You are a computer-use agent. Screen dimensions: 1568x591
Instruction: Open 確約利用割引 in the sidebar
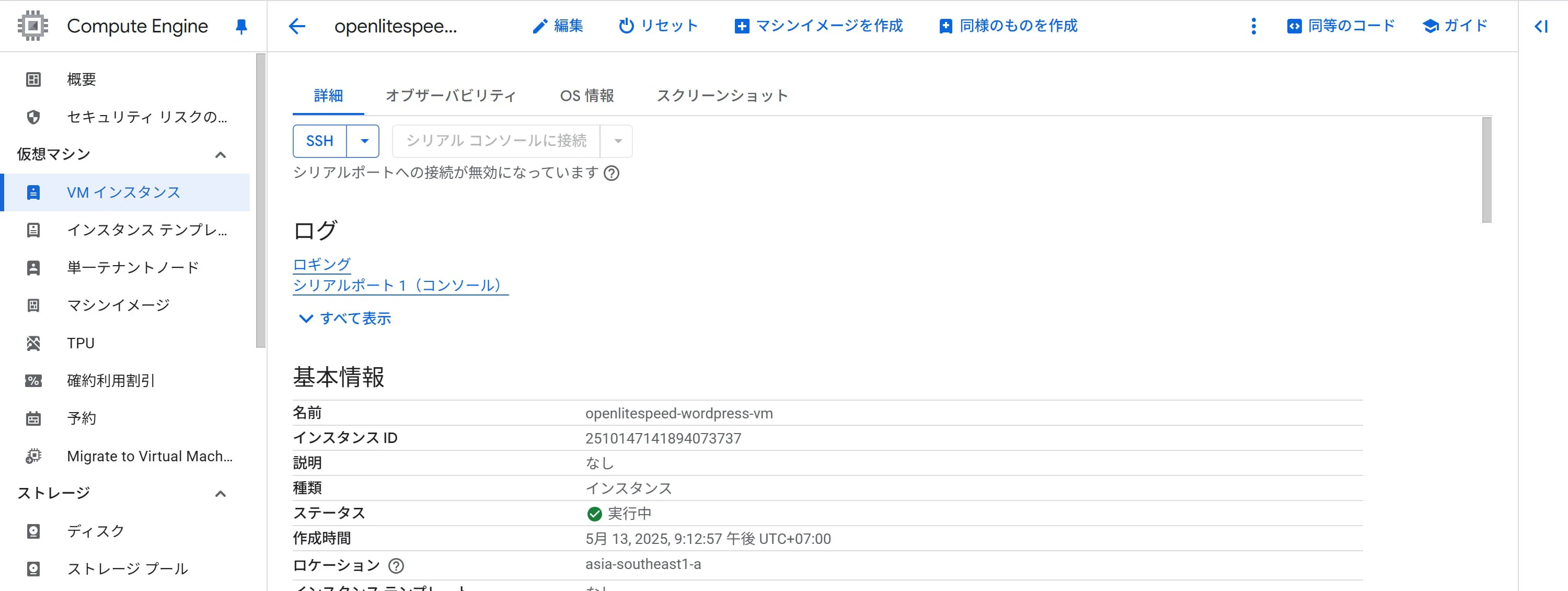click(111, 381)
